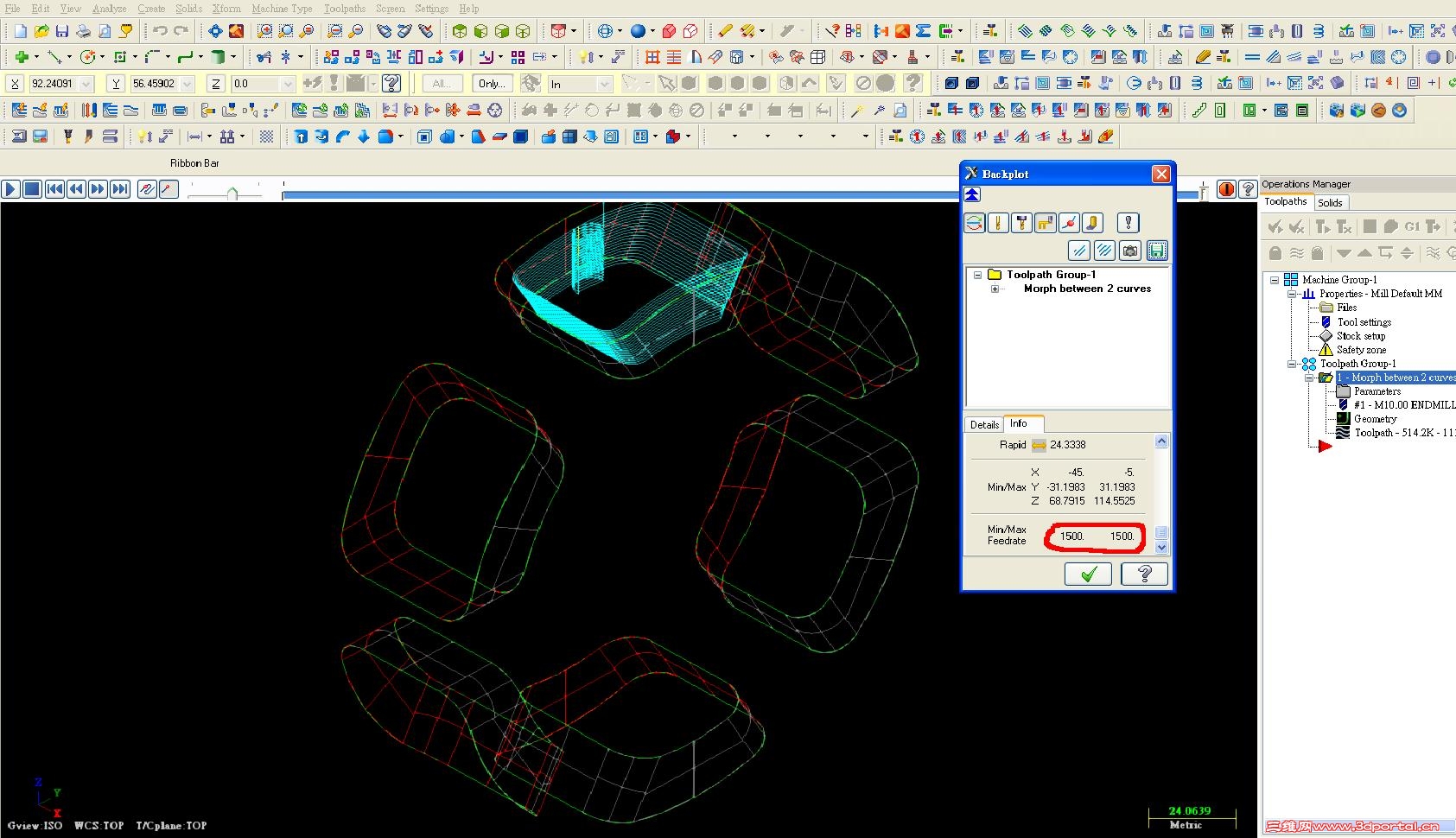
Task: Click the camera snapshot icon in Backplot
Action: tap(1130, 251)
